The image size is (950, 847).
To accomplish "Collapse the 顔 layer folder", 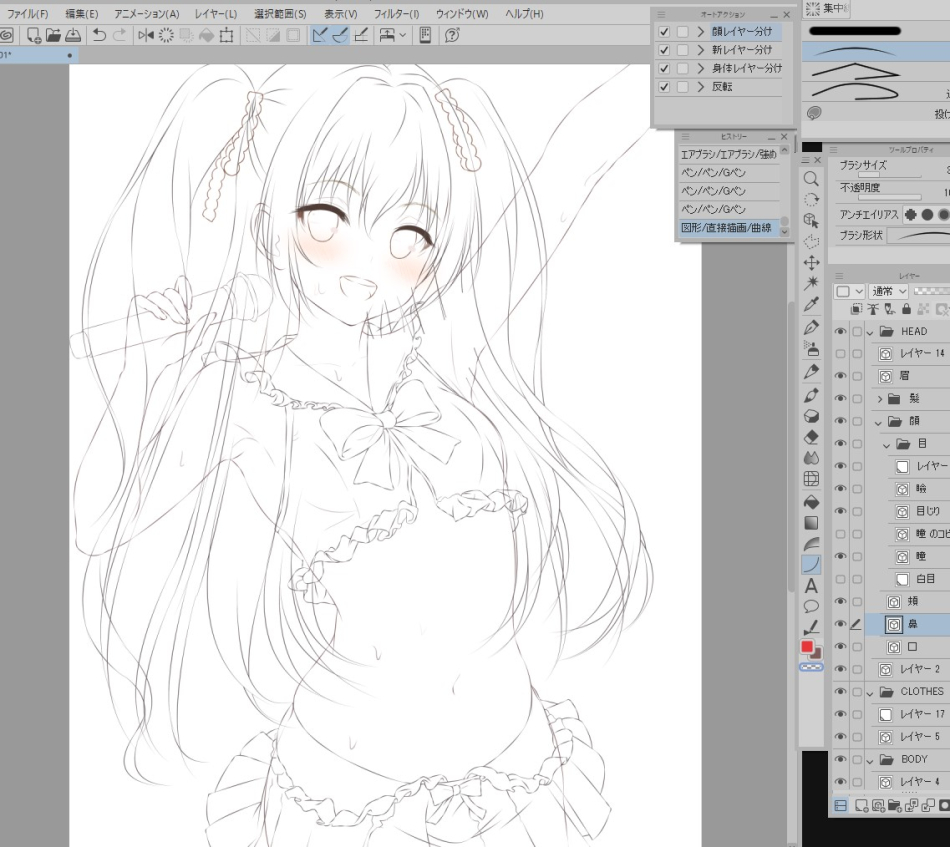I will click(879, 422).
